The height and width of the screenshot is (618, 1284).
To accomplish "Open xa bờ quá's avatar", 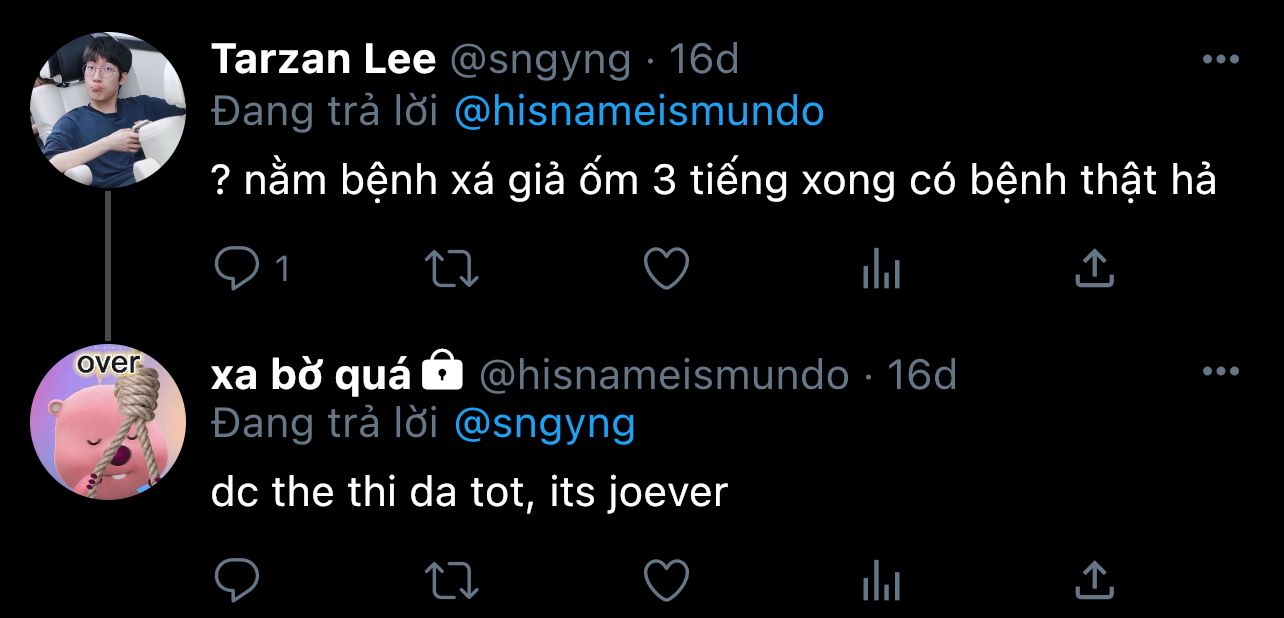I will click(x=108, y=421).
